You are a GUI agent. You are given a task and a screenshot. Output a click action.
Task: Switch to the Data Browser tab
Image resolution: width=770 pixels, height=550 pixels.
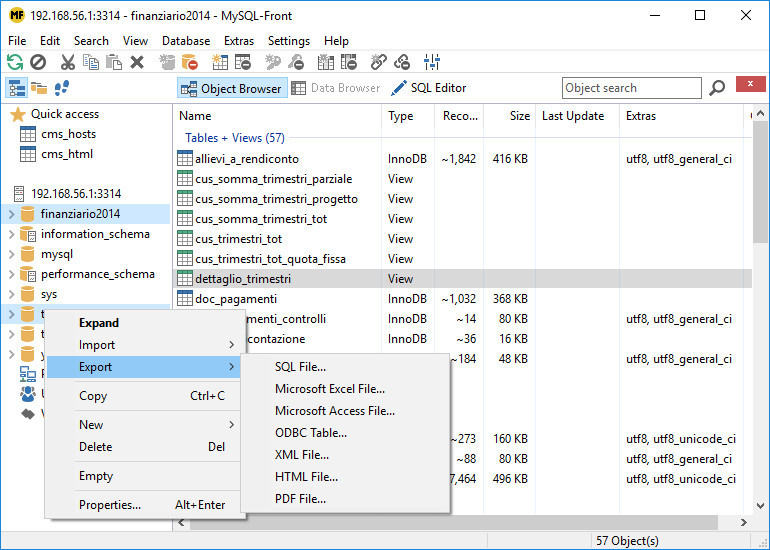click(x=336, y=88)
